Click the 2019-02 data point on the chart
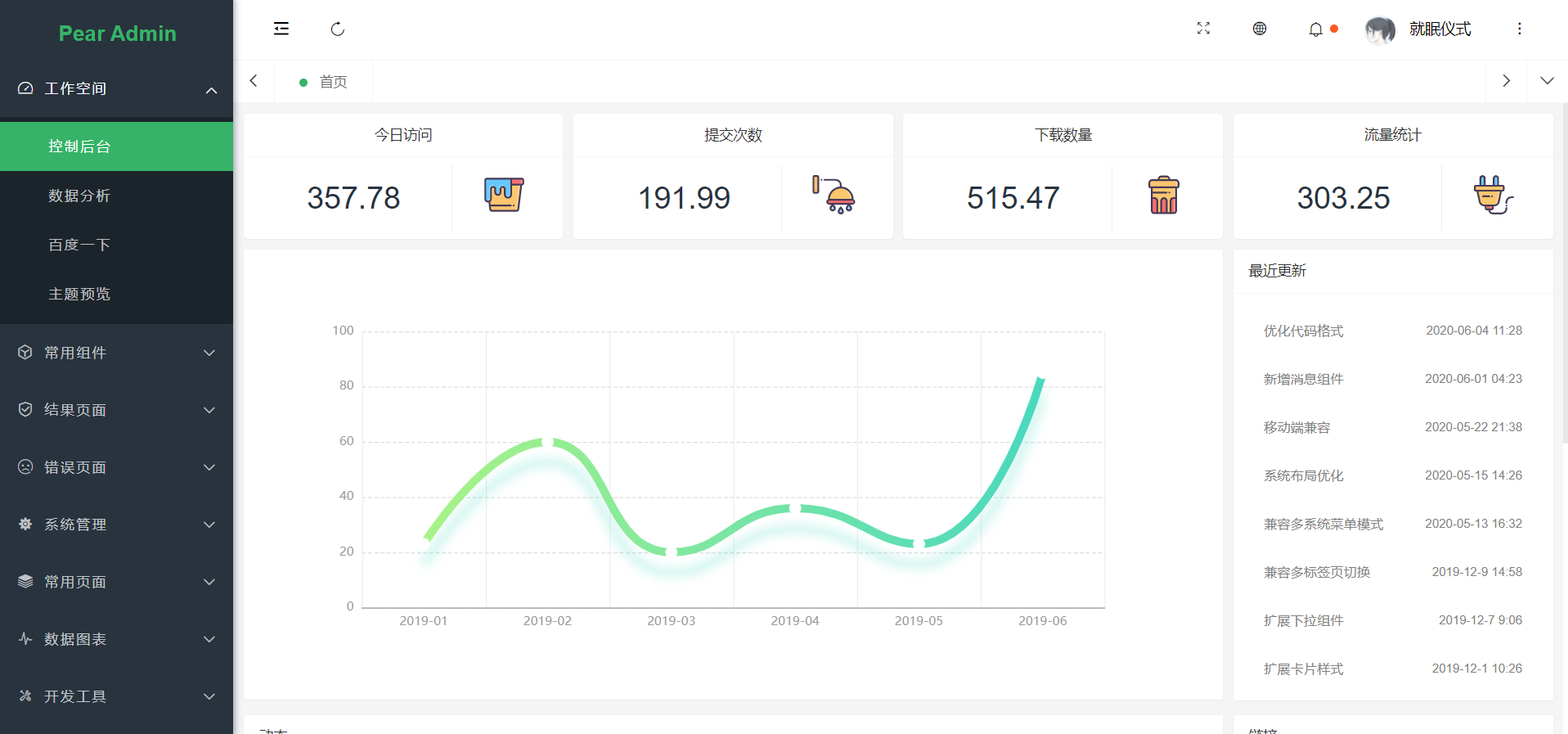1568x734 pixels. (547, 443)
